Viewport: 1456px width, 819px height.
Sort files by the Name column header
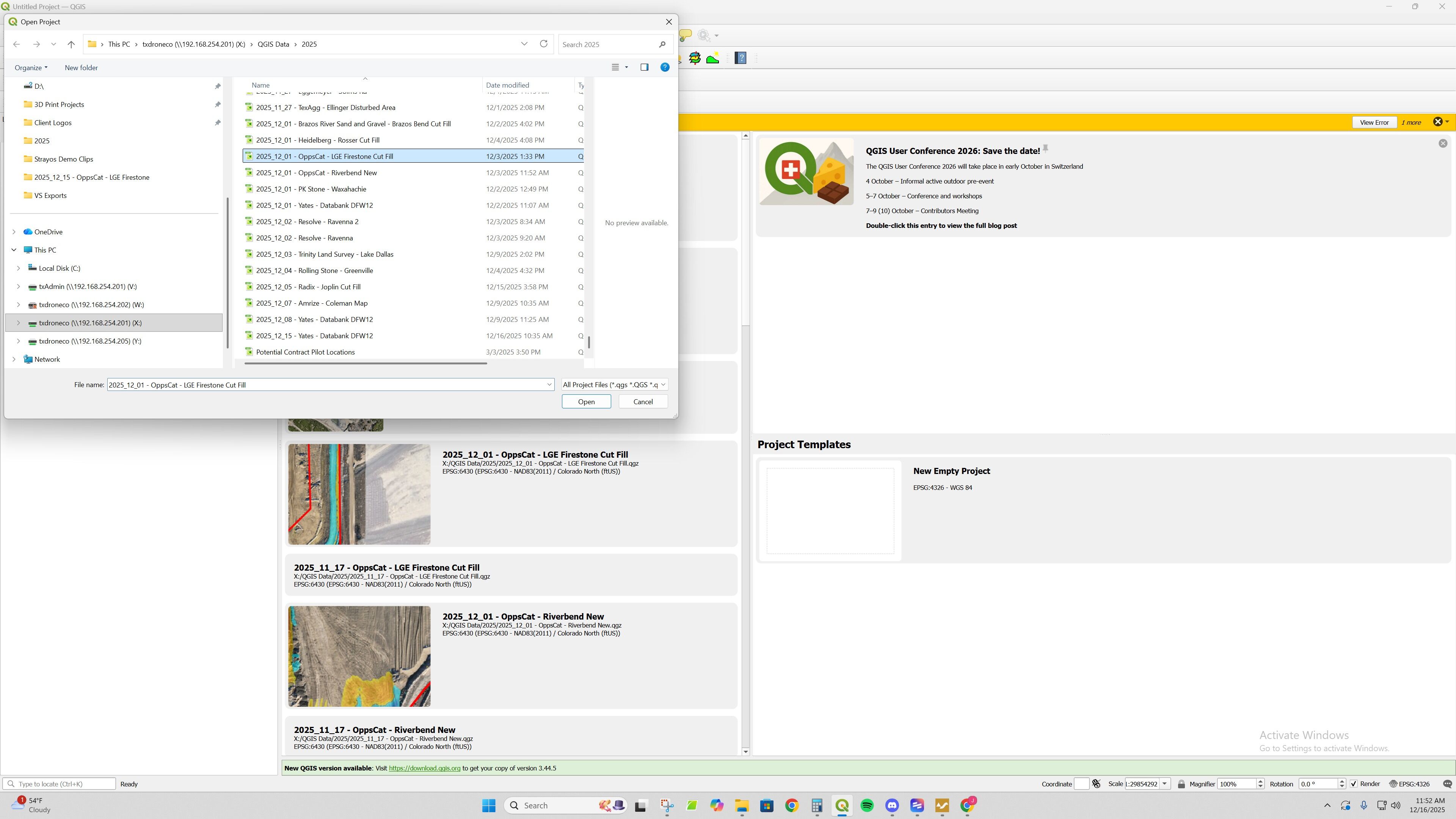[260, 85]
